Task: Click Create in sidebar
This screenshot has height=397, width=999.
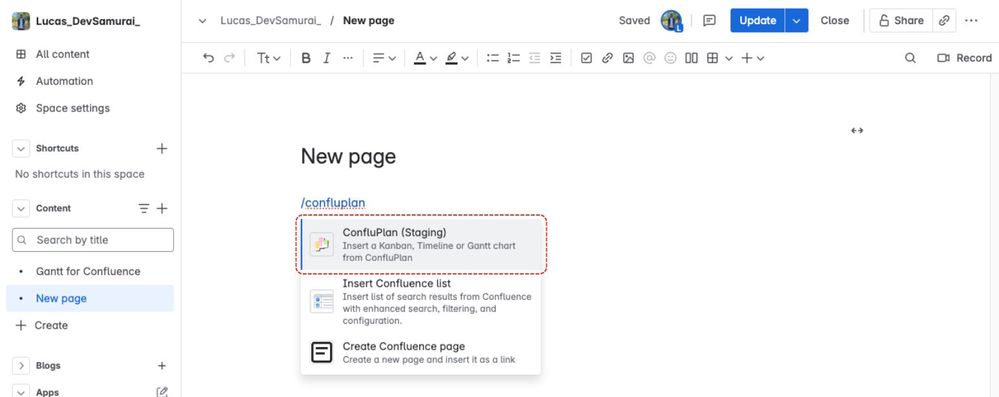Action: point(42,325)
